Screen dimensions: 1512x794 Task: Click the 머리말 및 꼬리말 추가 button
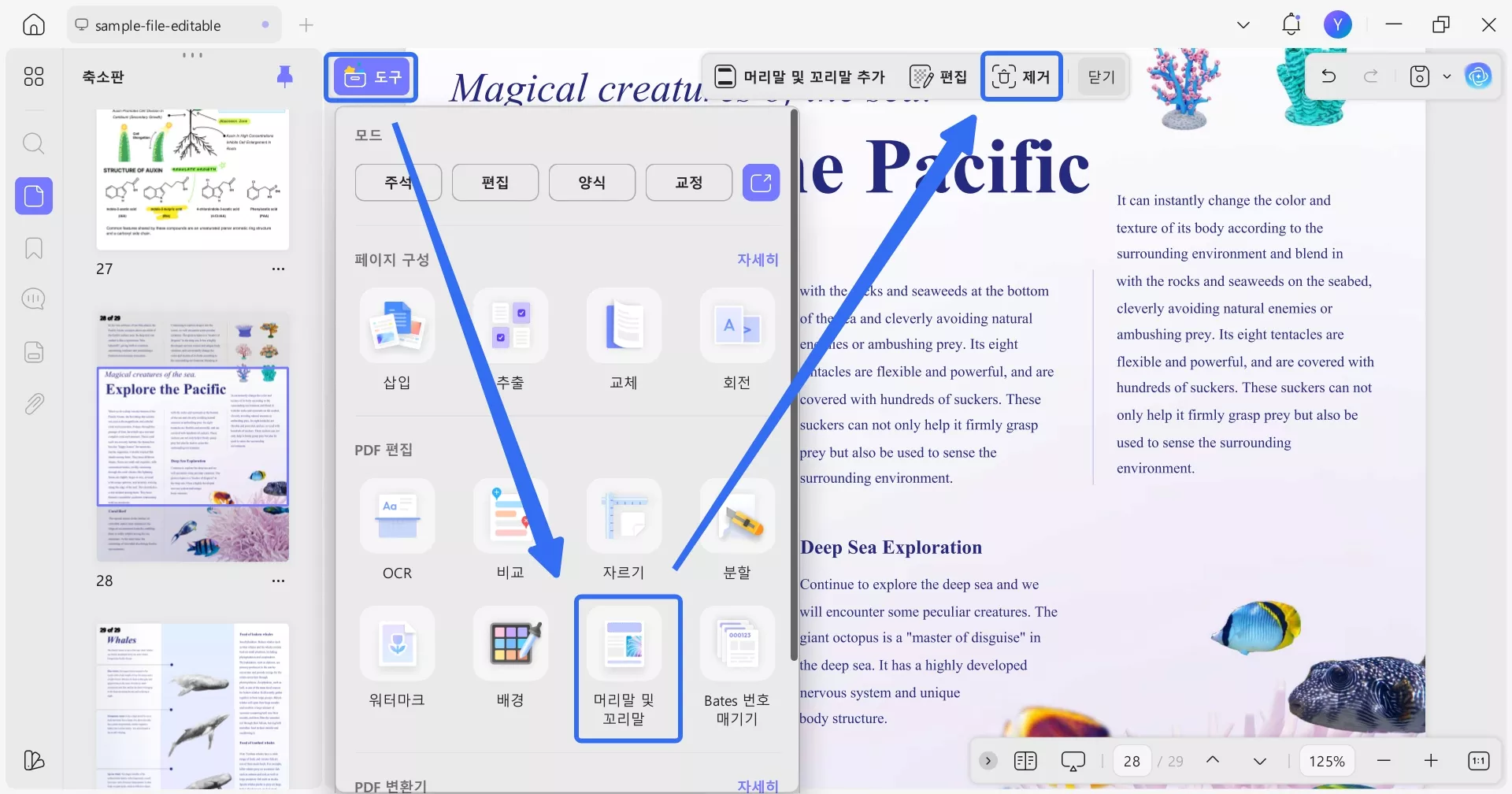[x=799, y=76]
